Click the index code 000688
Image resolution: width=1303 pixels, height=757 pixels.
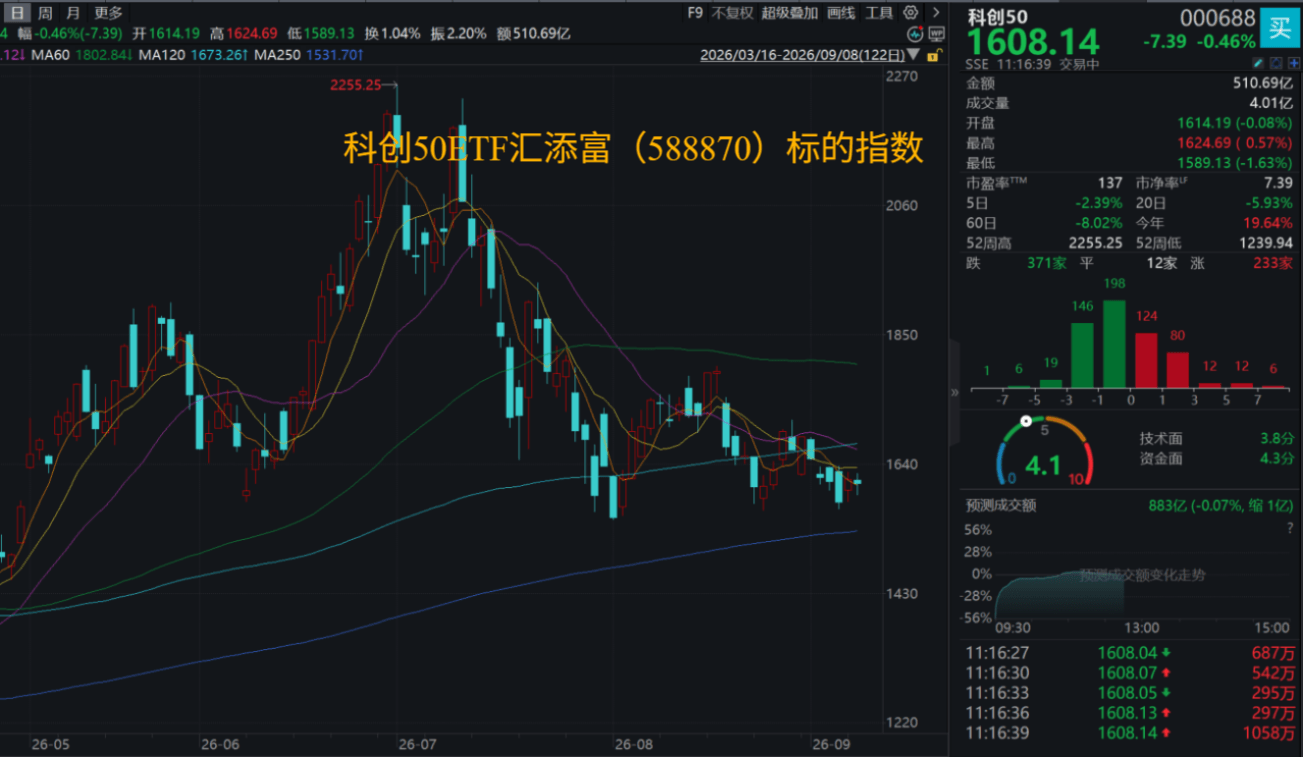[1218, 17]
